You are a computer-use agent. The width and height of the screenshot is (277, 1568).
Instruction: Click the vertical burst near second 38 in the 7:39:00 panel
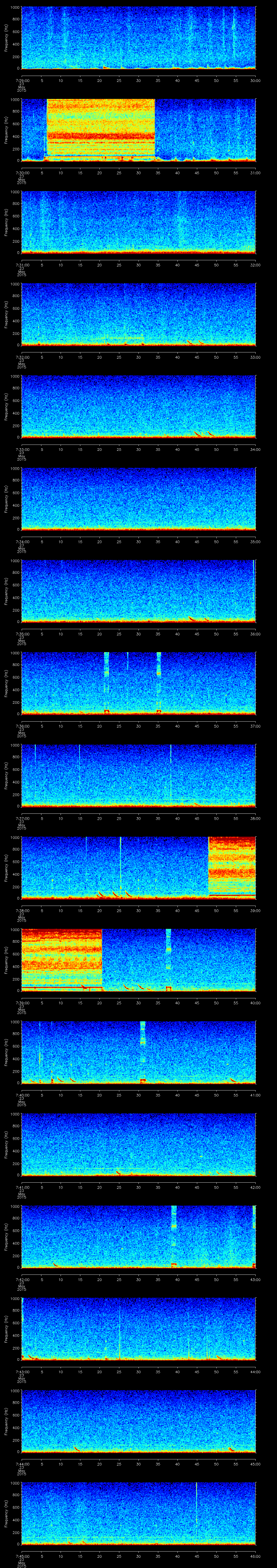[x=169, y=960]
